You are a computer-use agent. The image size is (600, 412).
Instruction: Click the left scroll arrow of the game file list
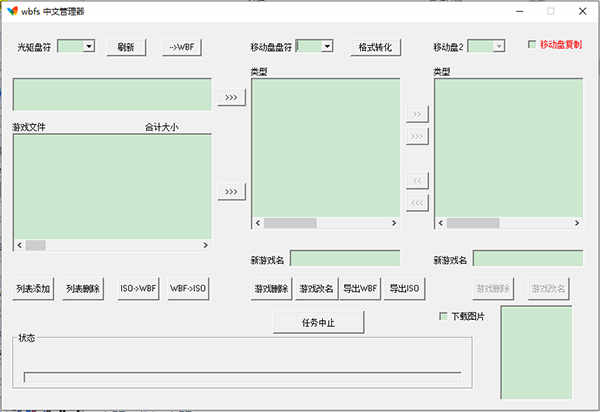coord(20,245)
